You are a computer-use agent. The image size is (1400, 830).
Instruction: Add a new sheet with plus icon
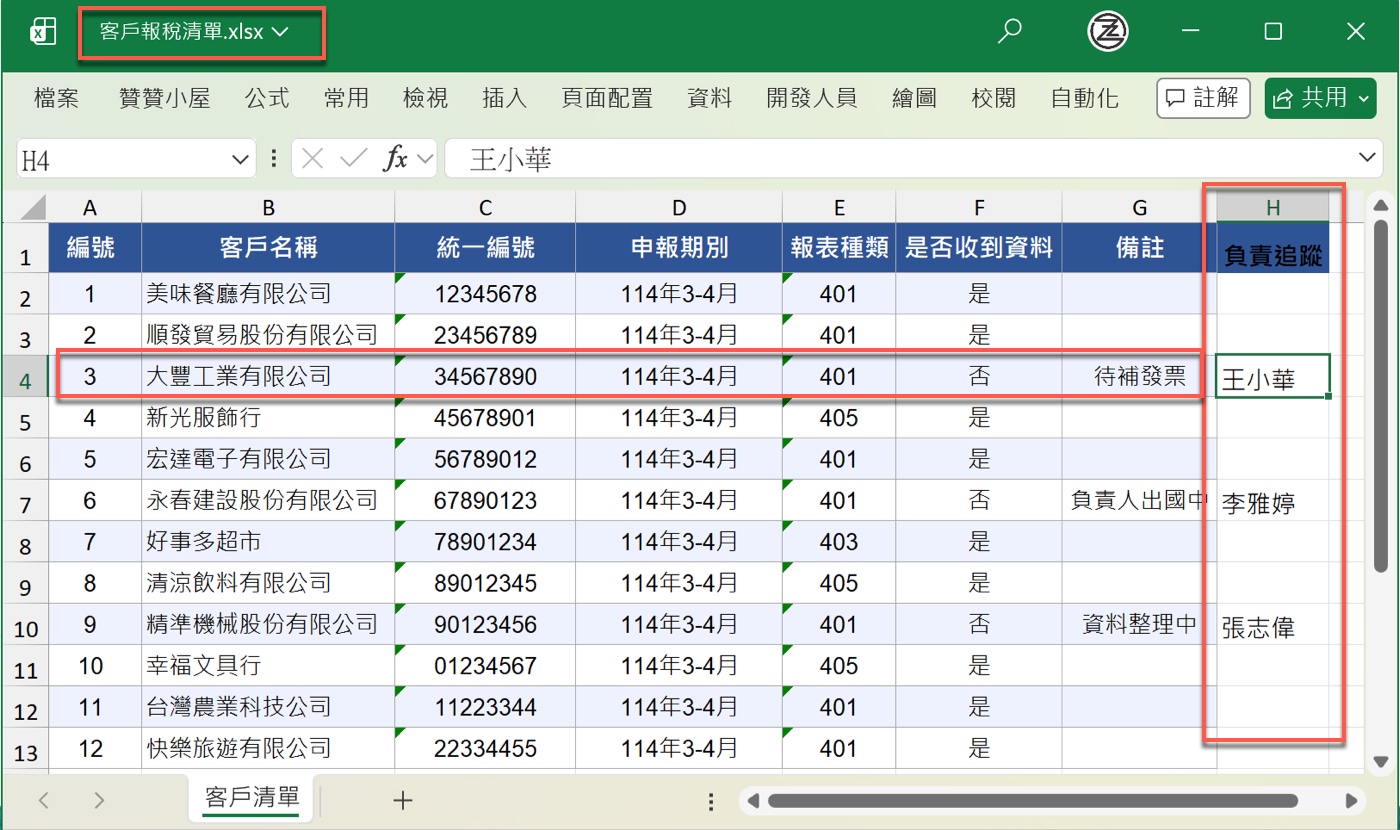(x=402, y=800)
